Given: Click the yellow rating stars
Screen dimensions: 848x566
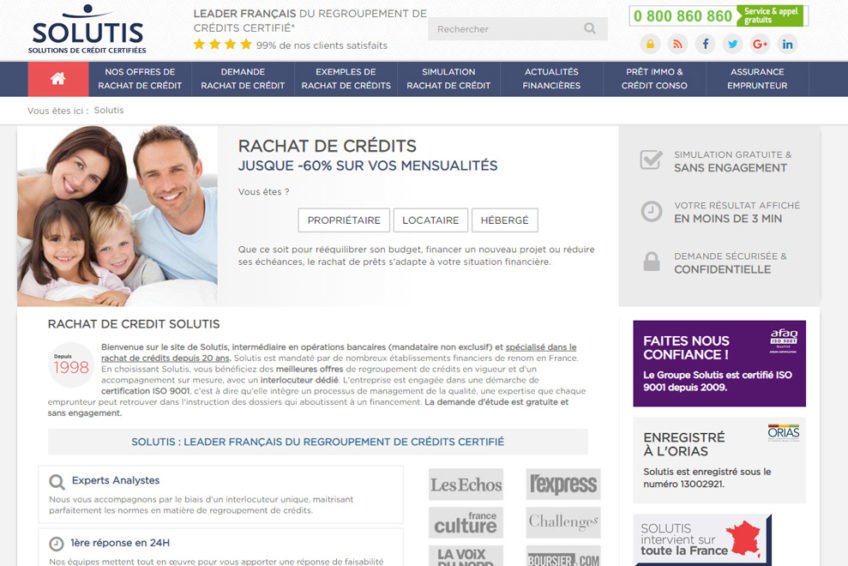Looking at the screenshot, I should tap(222, 44).
